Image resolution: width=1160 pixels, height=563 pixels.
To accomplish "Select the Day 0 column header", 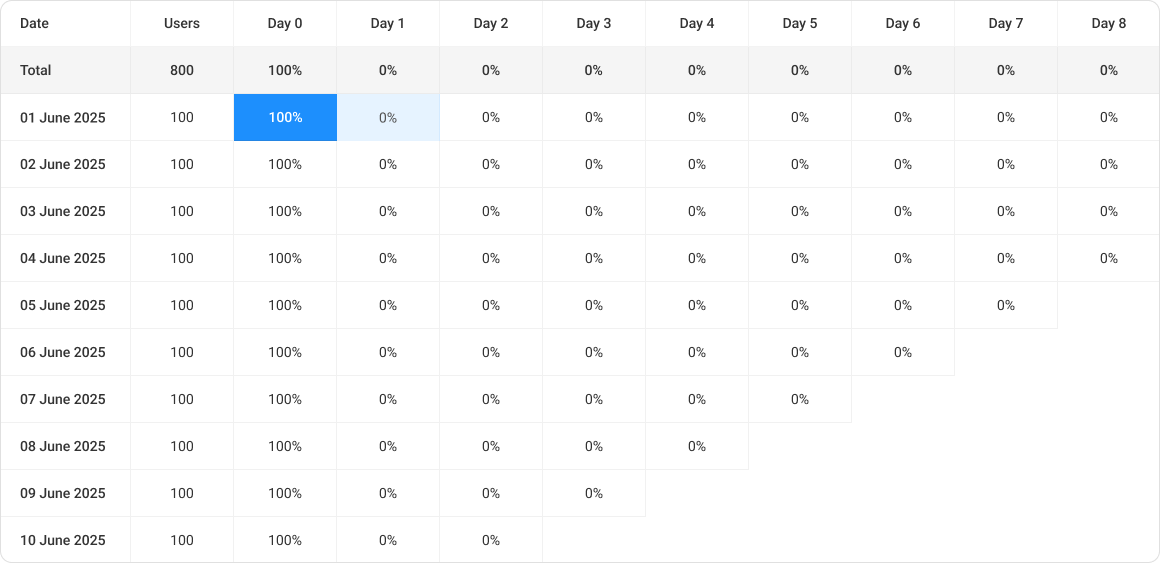I will click(285, 23).
